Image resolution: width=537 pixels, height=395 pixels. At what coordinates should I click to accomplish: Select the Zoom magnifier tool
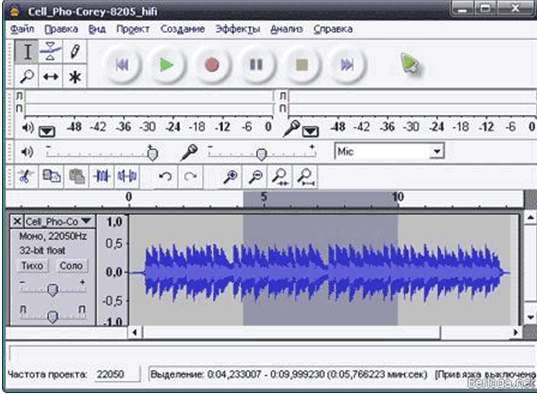click(x=27, y=76)
